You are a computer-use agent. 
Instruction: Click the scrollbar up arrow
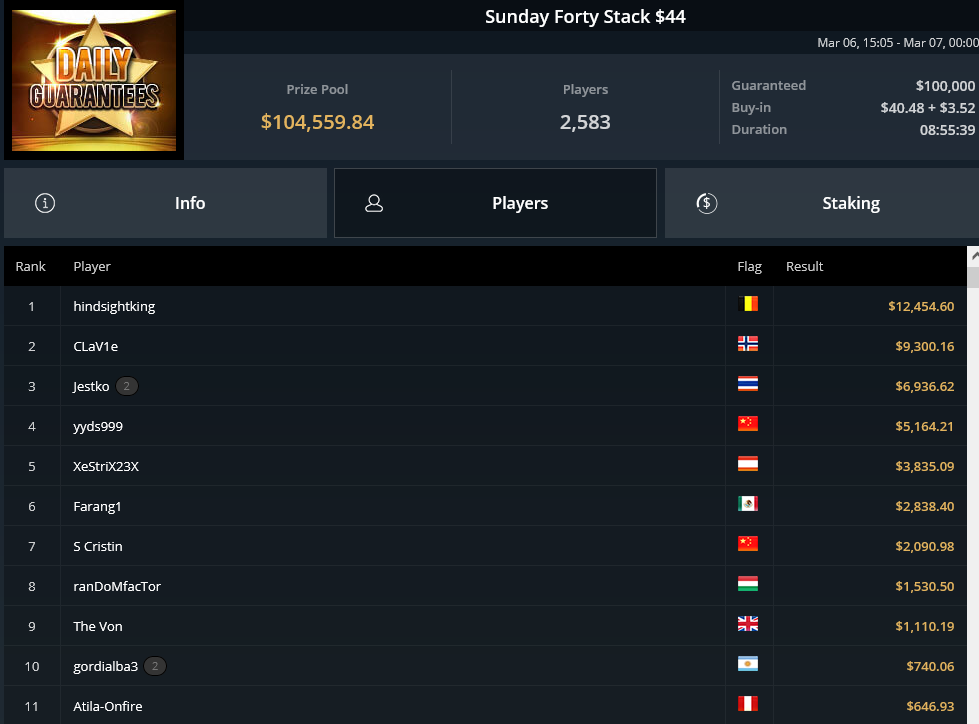[x=973, y=256]
